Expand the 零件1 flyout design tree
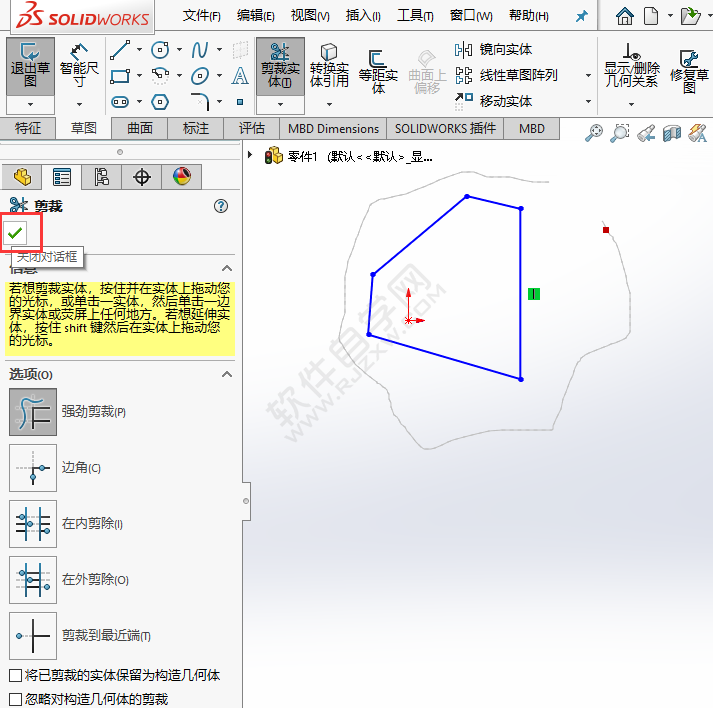The height and width of the screenshot is (708, 713). tap(250, 155)
